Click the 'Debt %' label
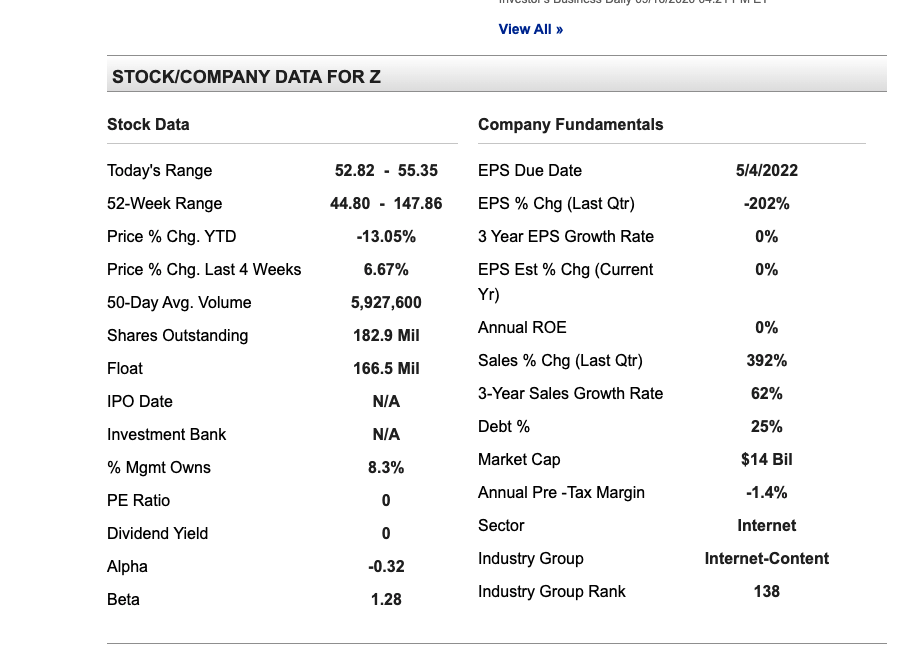The height and width of the screenshot is (646, 900). point(504,427)
